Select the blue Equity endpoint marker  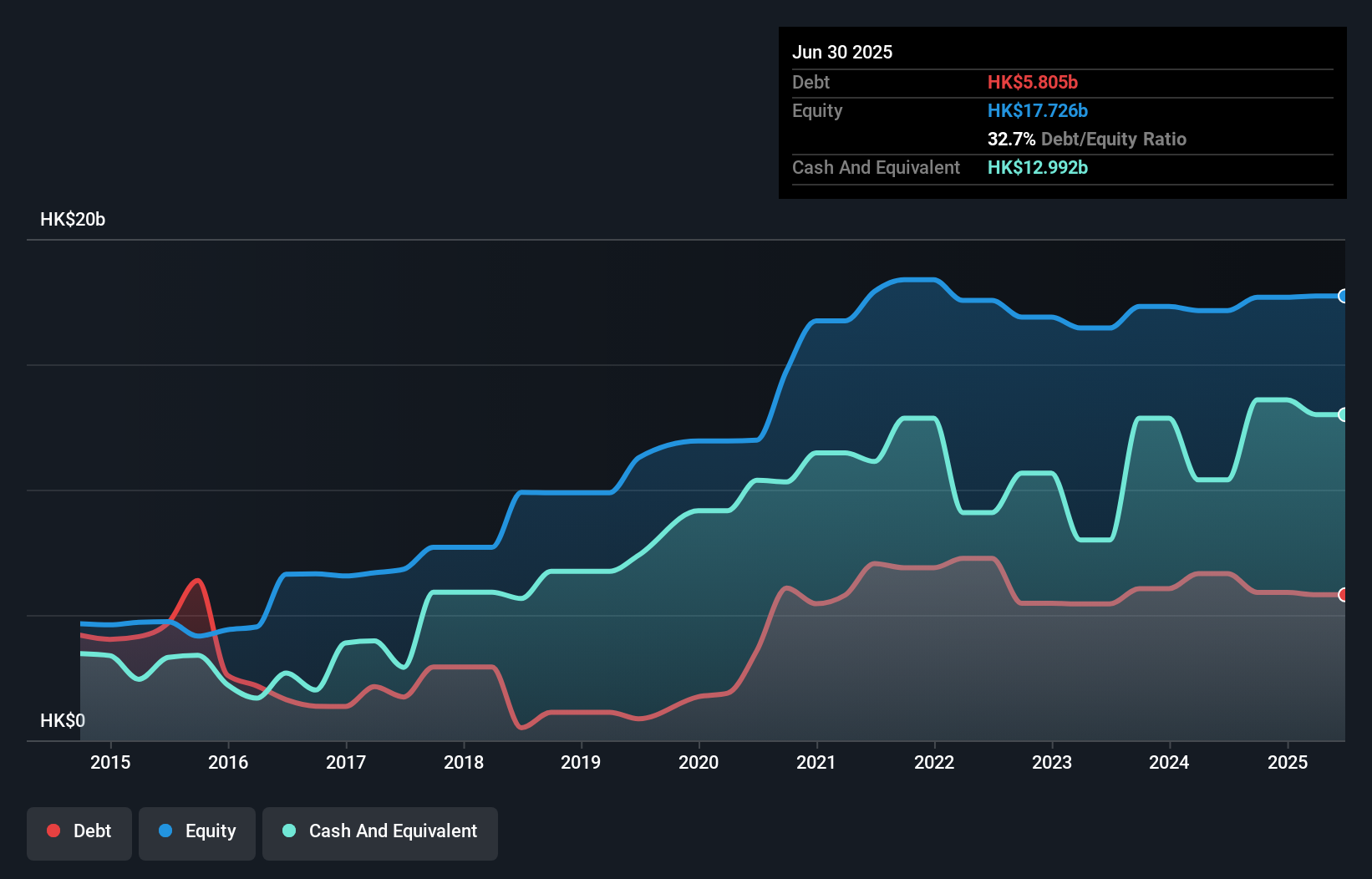point(1343,296)
